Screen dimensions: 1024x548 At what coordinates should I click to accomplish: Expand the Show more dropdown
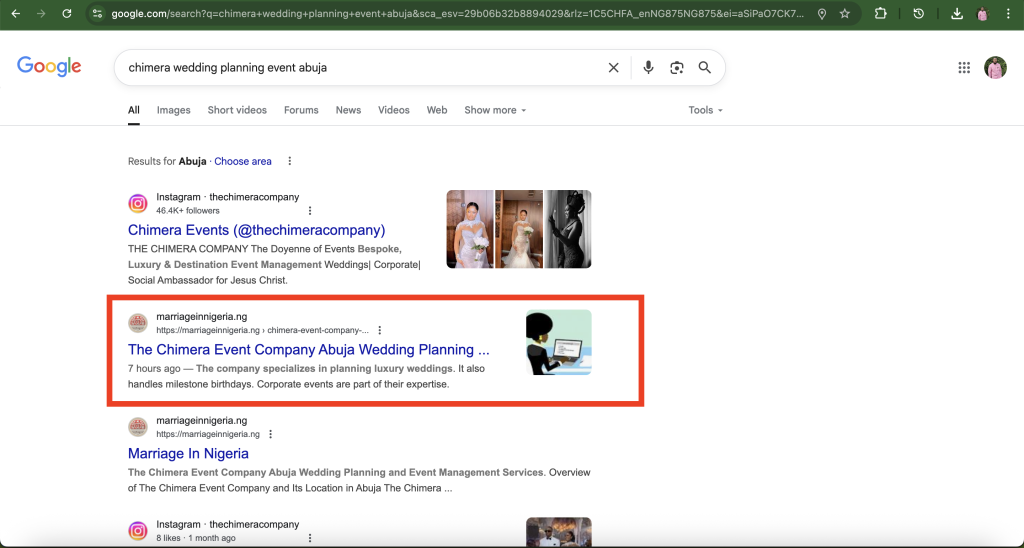point(495,110)
